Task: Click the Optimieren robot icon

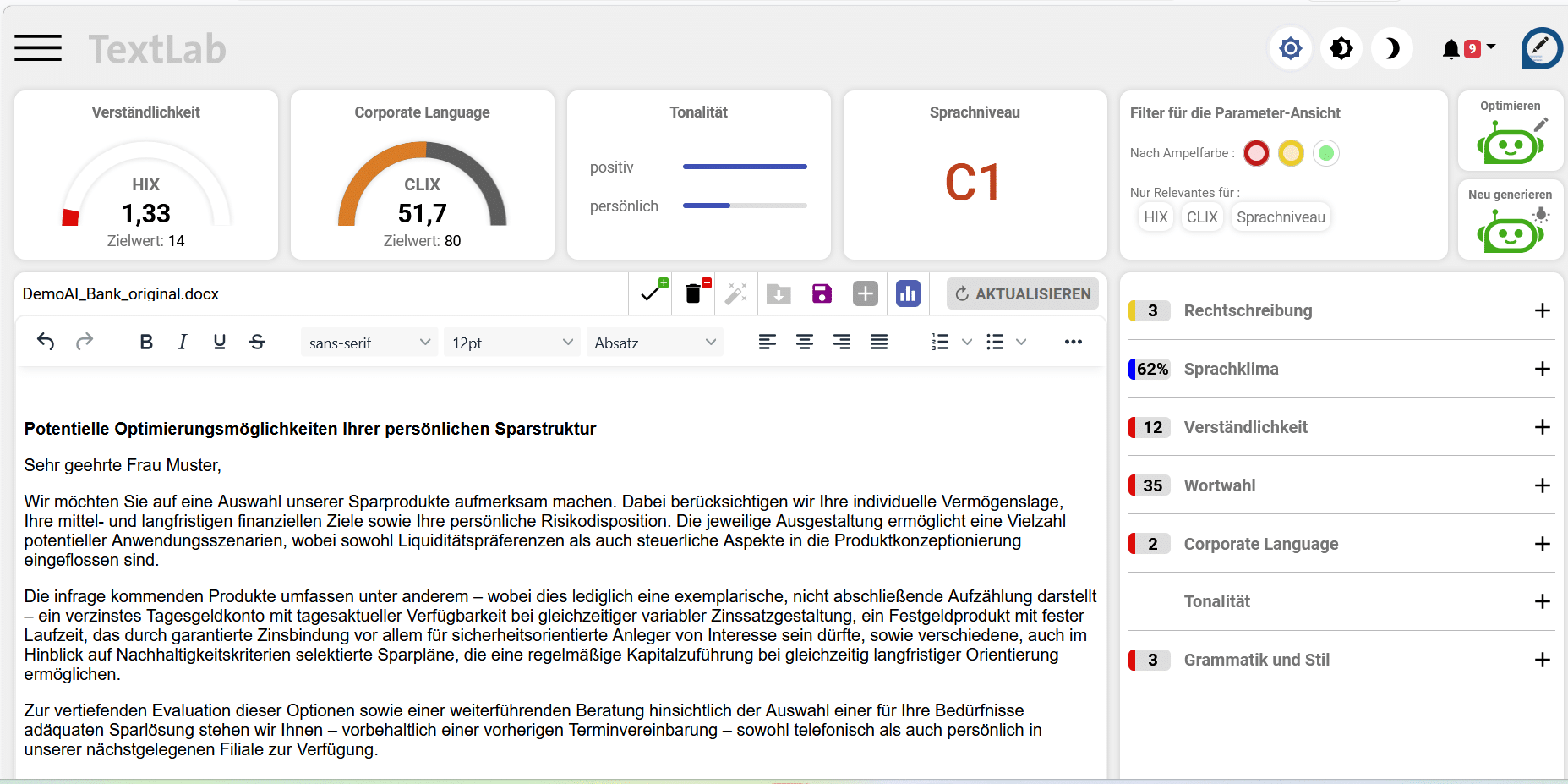Action: [x=1511, y=140]
